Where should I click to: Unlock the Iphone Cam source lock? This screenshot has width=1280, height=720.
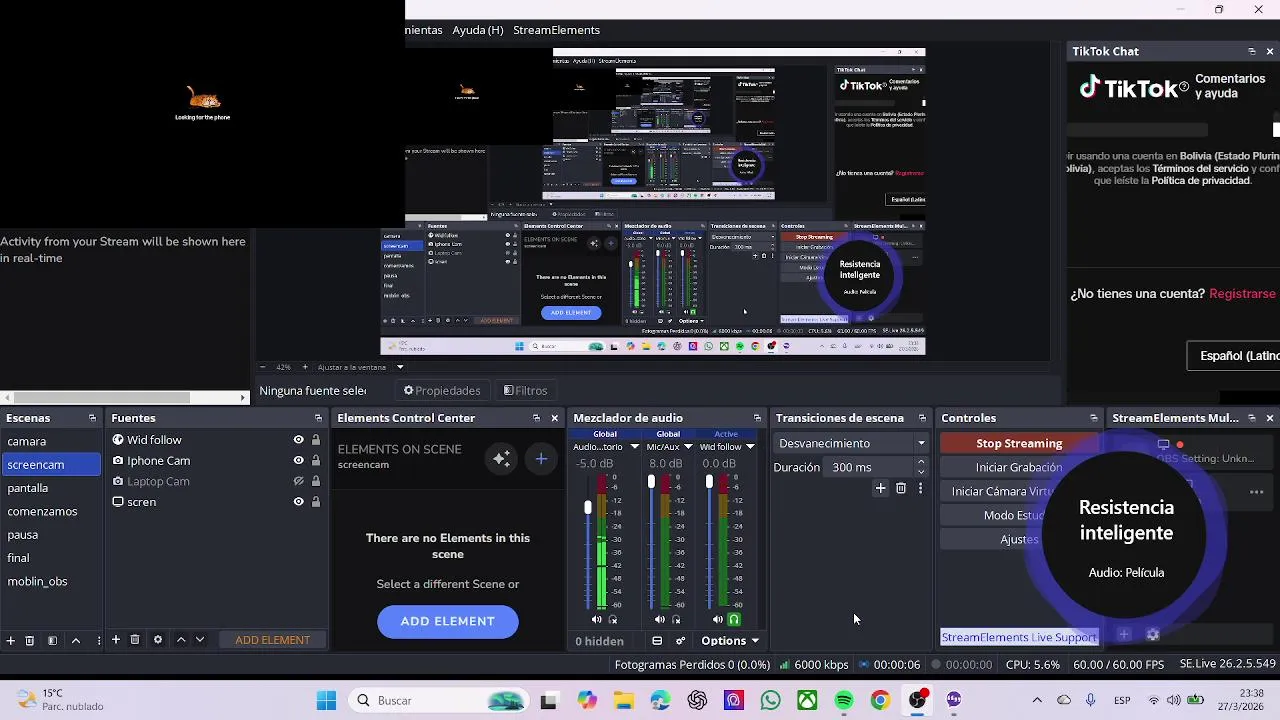click(316, 461)
